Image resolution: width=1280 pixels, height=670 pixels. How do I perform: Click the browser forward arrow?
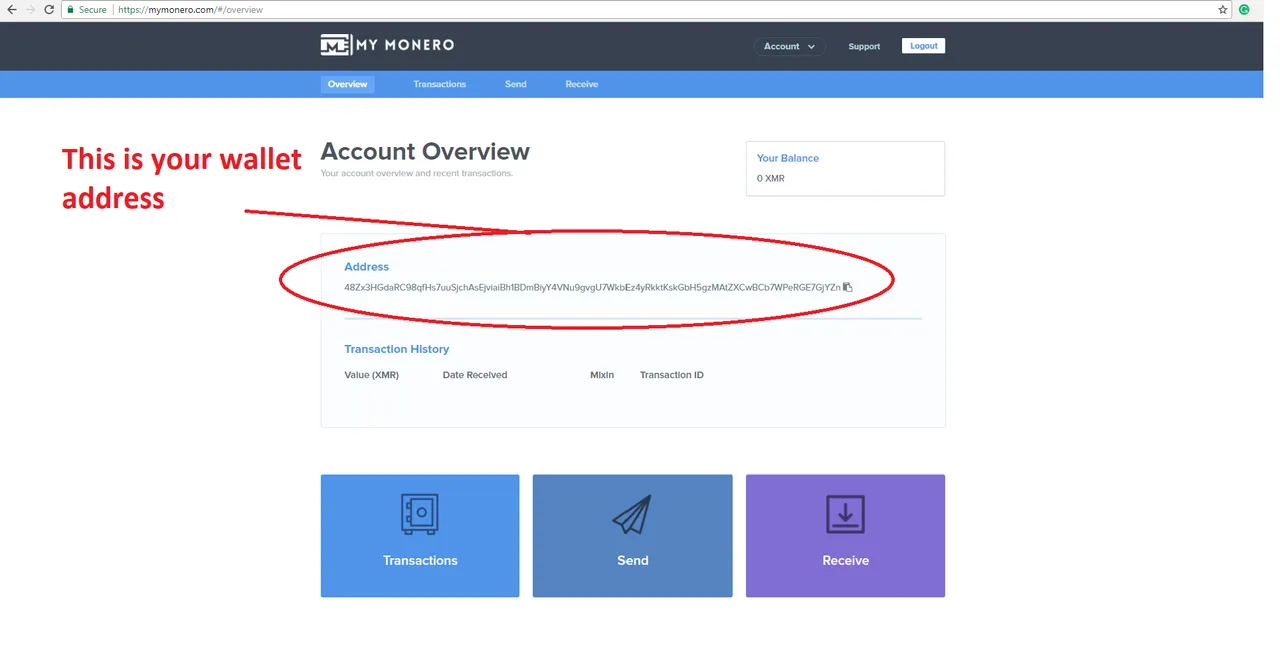tap(31, 9)
